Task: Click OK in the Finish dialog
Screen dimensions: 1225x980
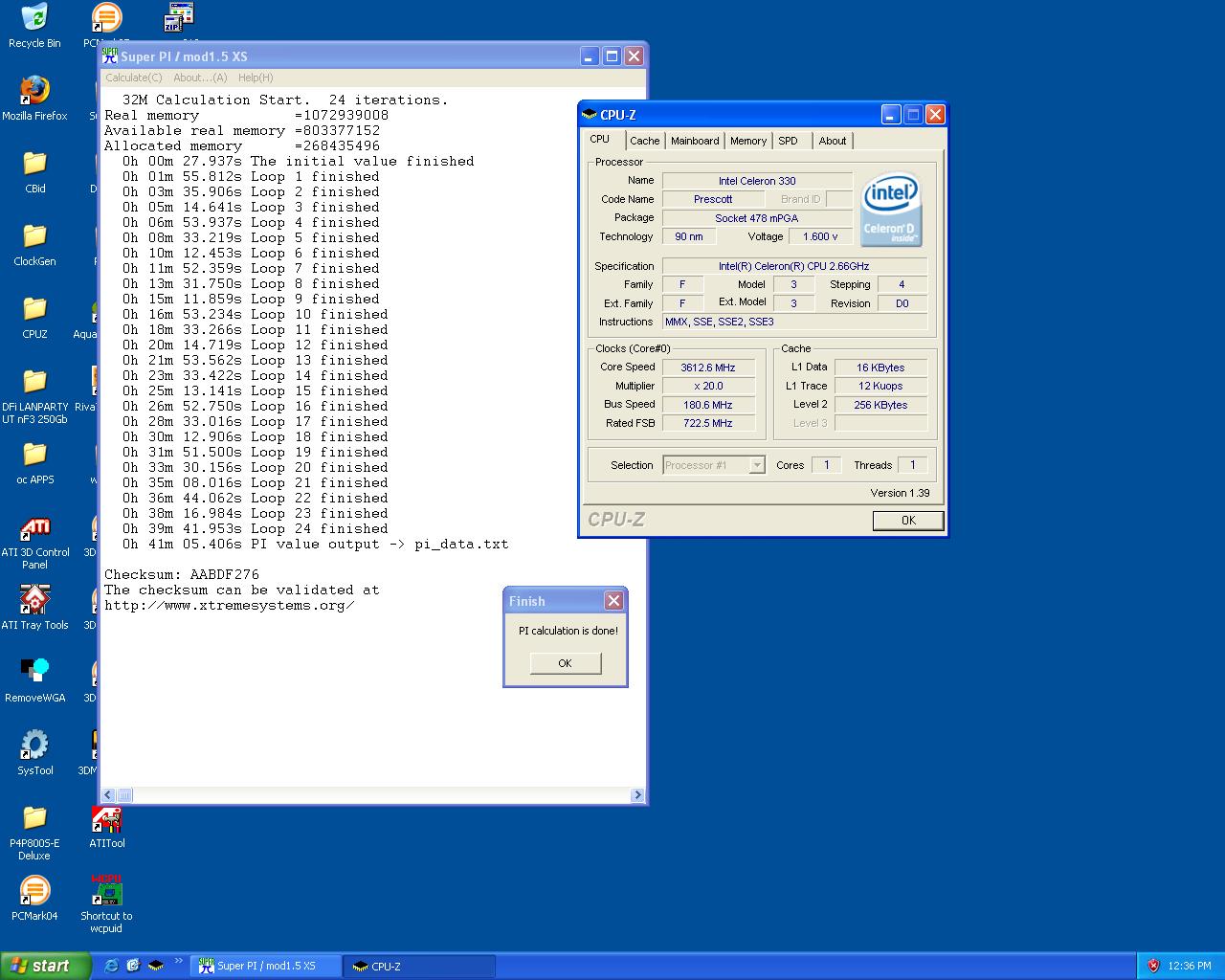Action: (x=565, y=663)
